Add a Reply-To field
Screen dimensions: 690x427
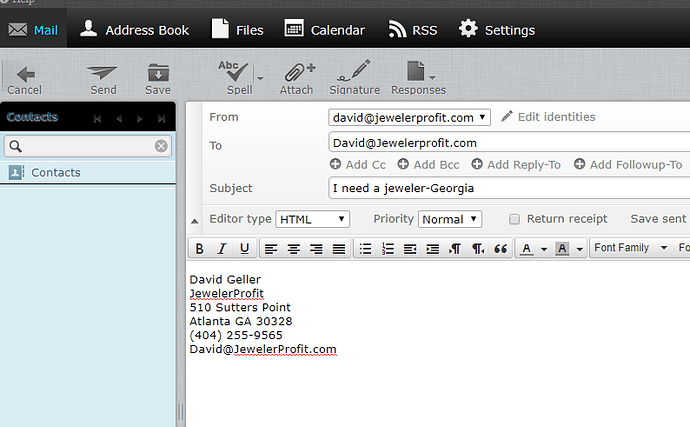click(x=516, y=165)
